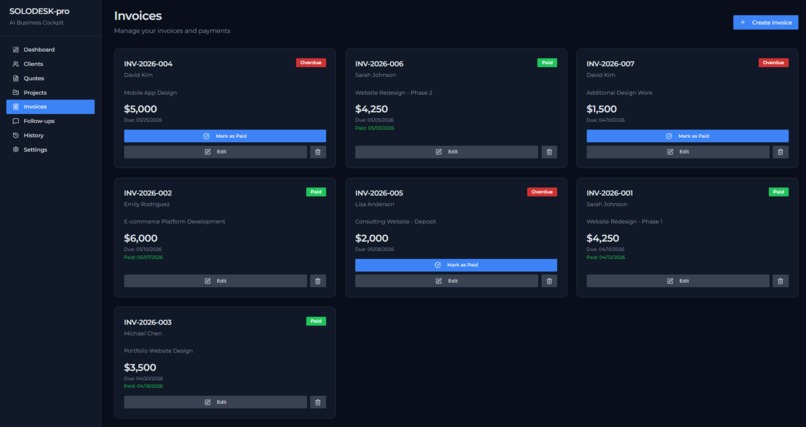Image resolution: width=806 pixels, height=427 pixels.
Task: Click the Invoices page heading
Action: pyautogui.click(x=138, y=16)
